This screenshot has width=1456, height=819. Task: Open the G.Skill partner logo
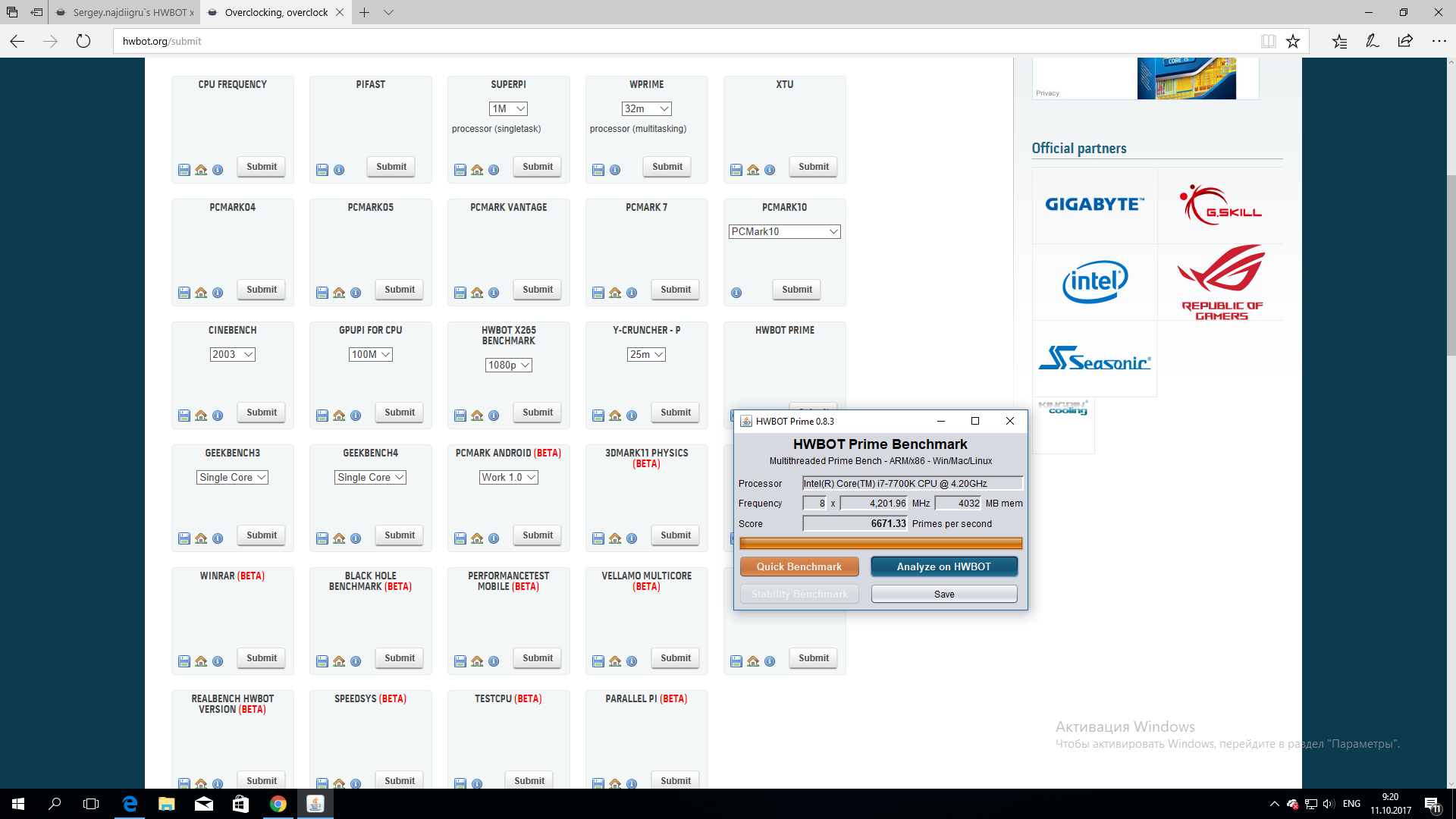pos(1220,205)
